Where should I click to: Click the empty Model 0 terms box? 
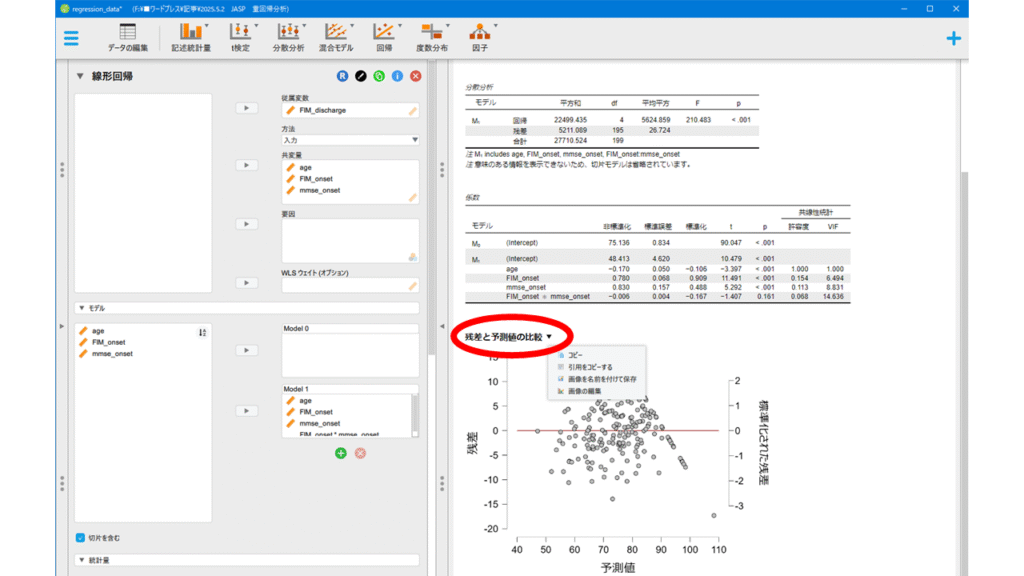350,355
